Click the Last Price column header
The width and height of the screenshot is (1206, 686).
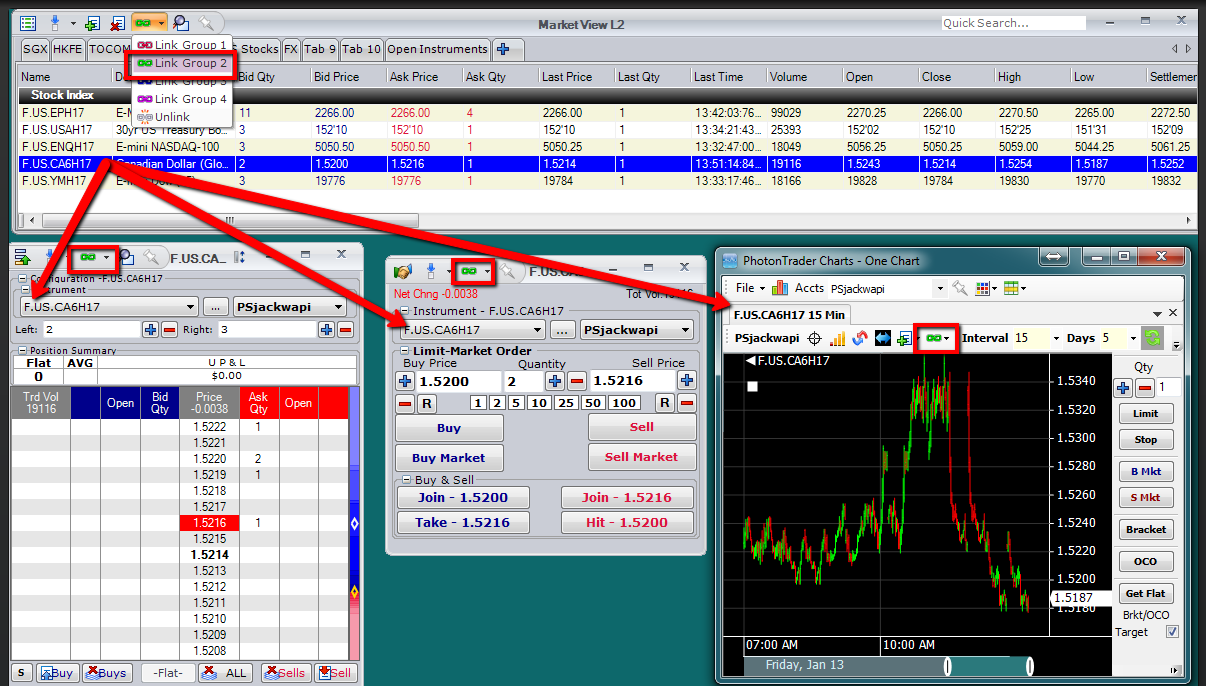[x=575, y=77]
